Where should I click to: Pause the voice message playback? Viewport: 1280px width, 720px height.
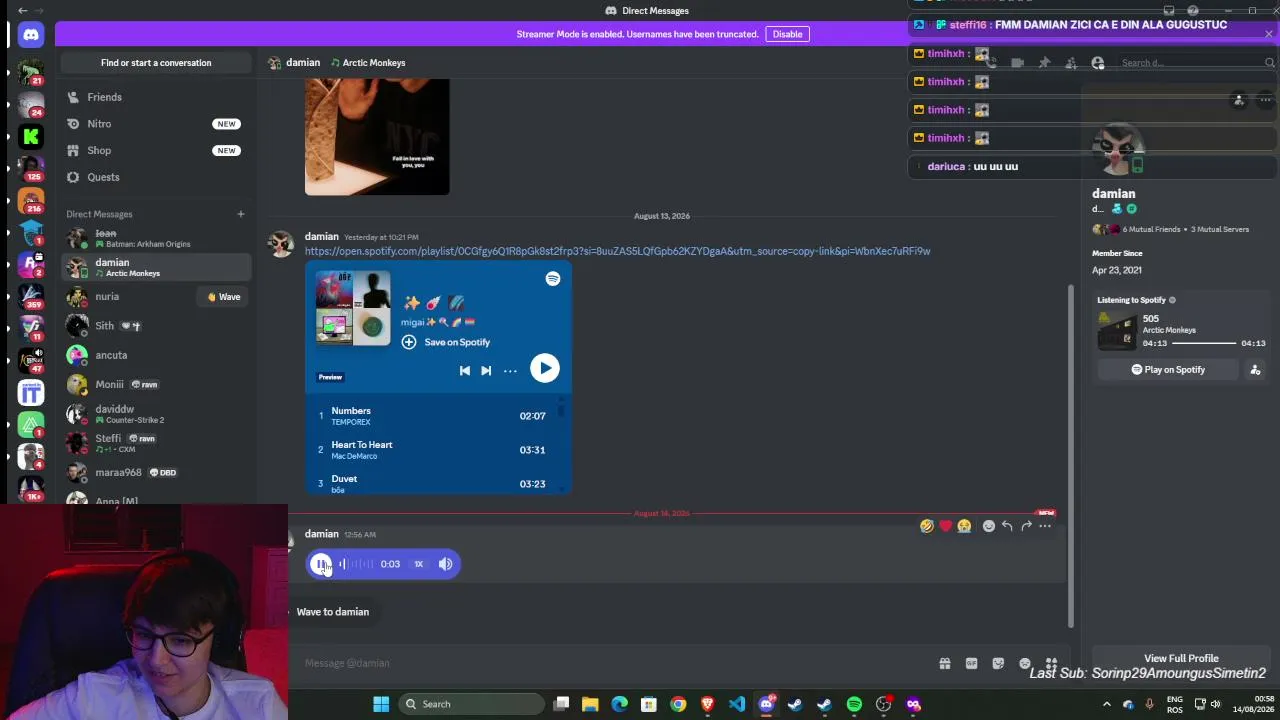coord(321,564)
